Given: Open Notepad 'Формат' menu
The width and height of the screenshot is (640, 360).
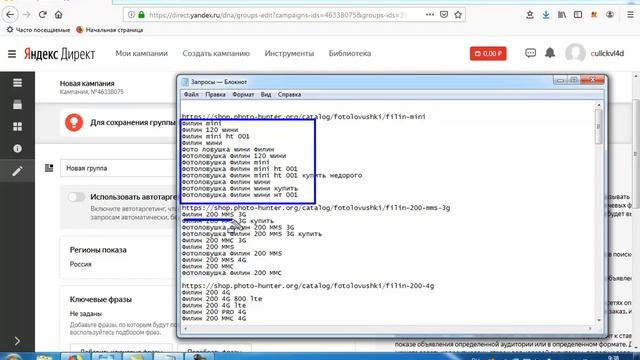Looking at the screenshot, I should click(243, 95).
